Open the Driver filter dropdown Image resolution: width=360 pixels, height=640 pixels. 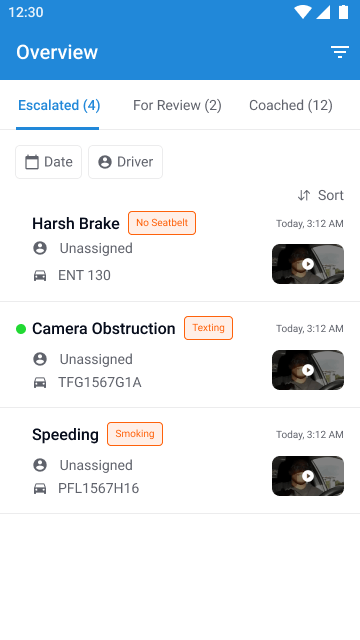(125, 162)
